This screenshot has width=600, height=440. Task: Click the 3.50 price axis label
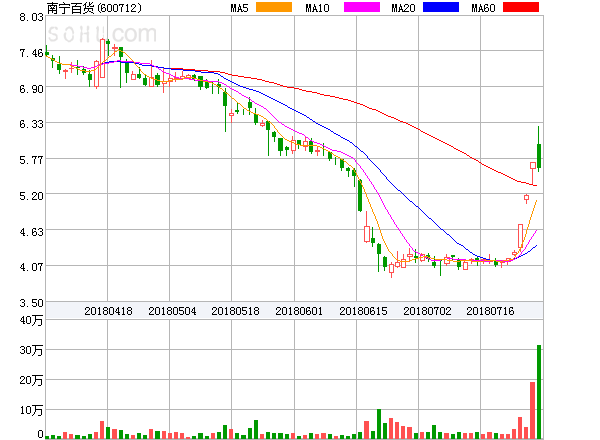[31, 303]
